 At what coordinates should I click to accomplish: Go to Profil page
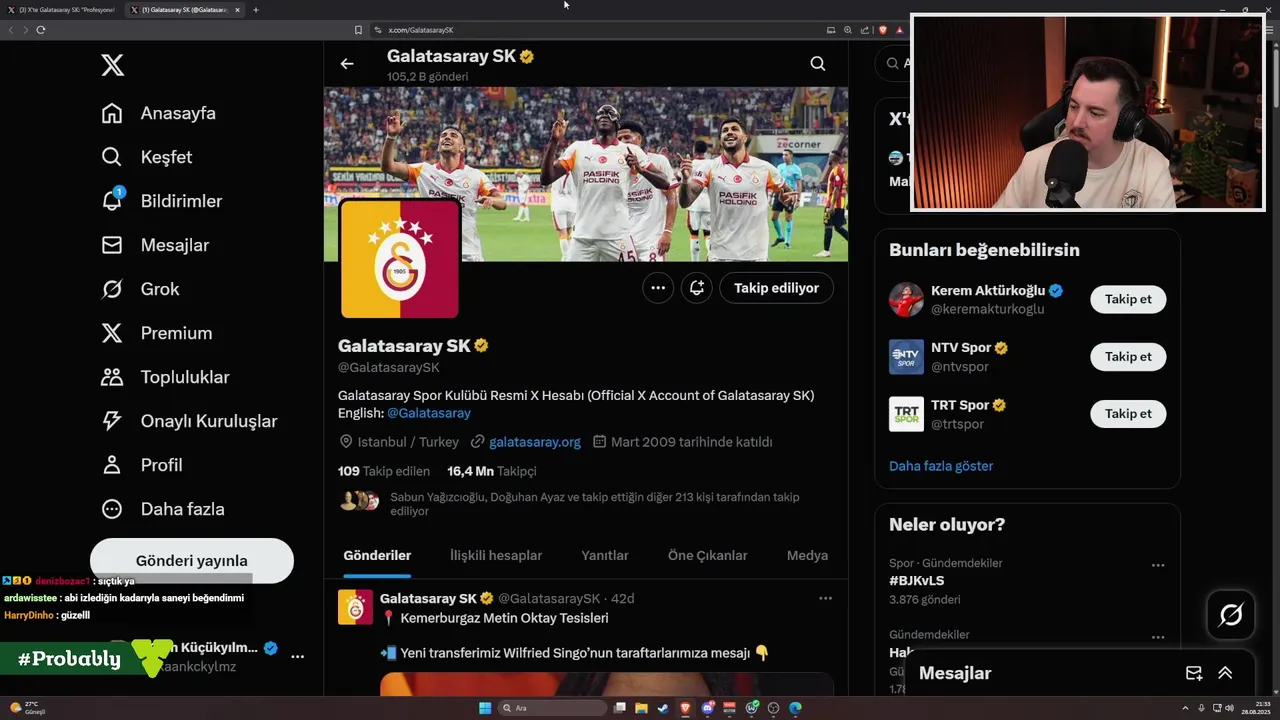point(142,465)
